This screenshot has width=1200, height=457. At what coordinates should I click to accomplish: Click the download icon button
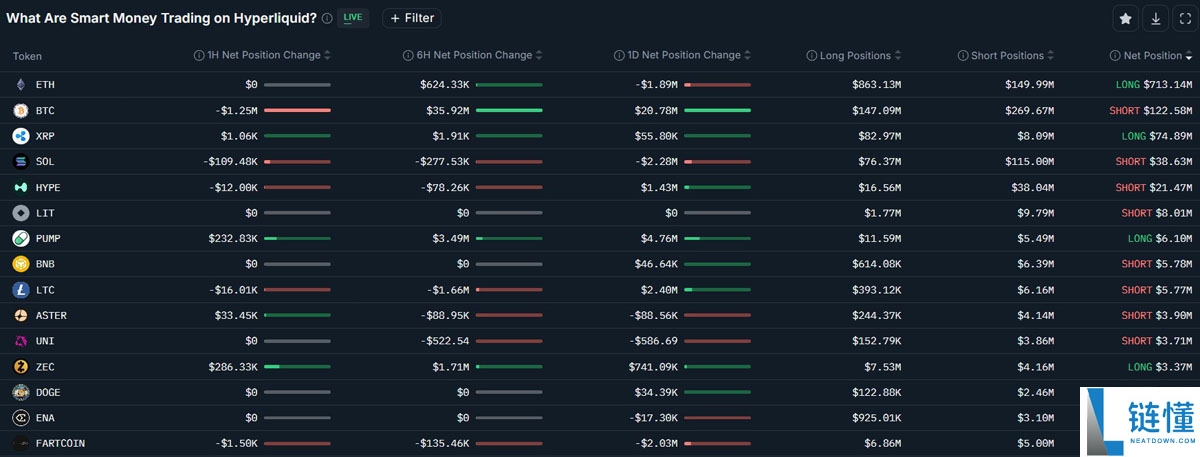click(1156, 18)
